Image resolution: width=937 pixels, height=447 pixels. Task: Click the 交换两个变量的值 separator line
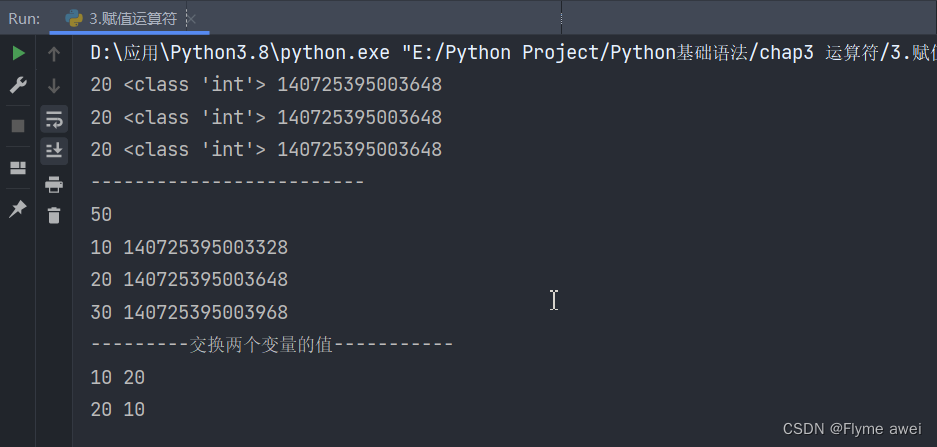pos(271,345)
